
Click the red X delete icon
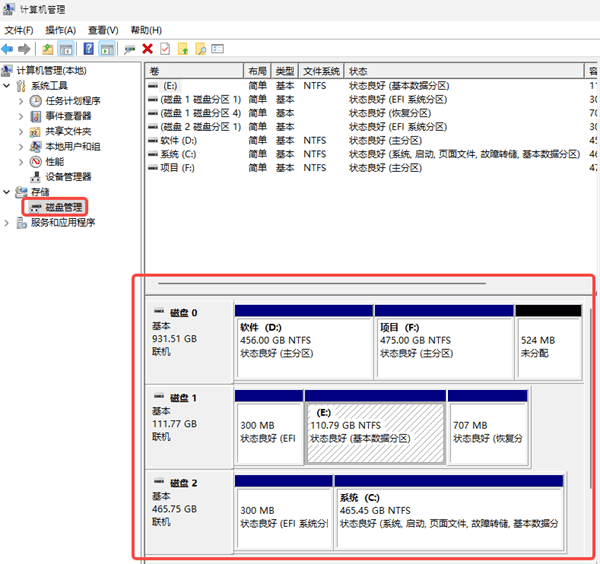point(147,49)
